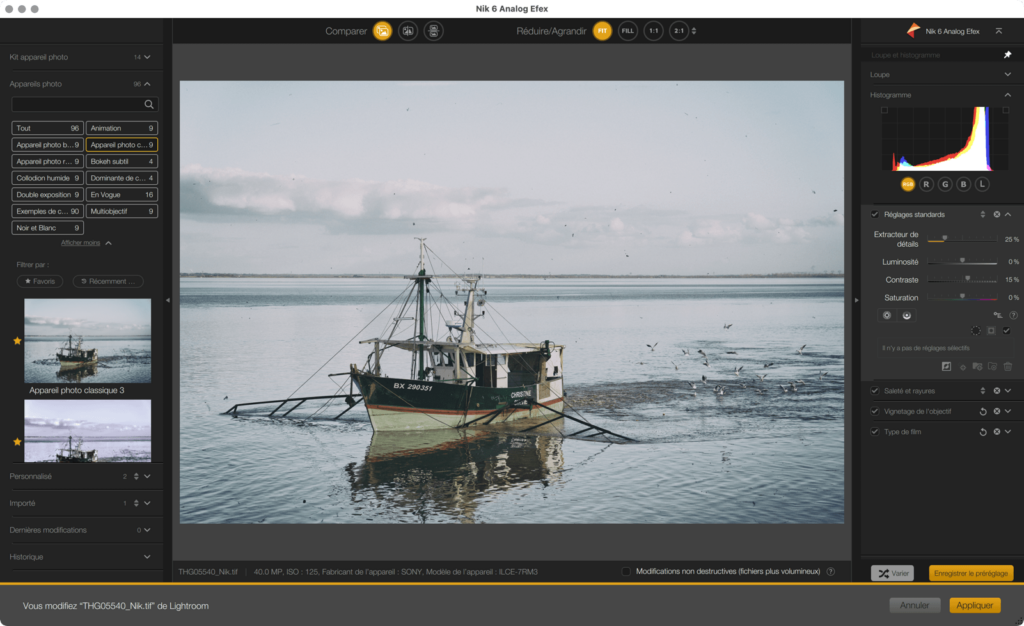Collapse Appareils photo section
Screen dimensions: 1024x626
pos(147,84)
